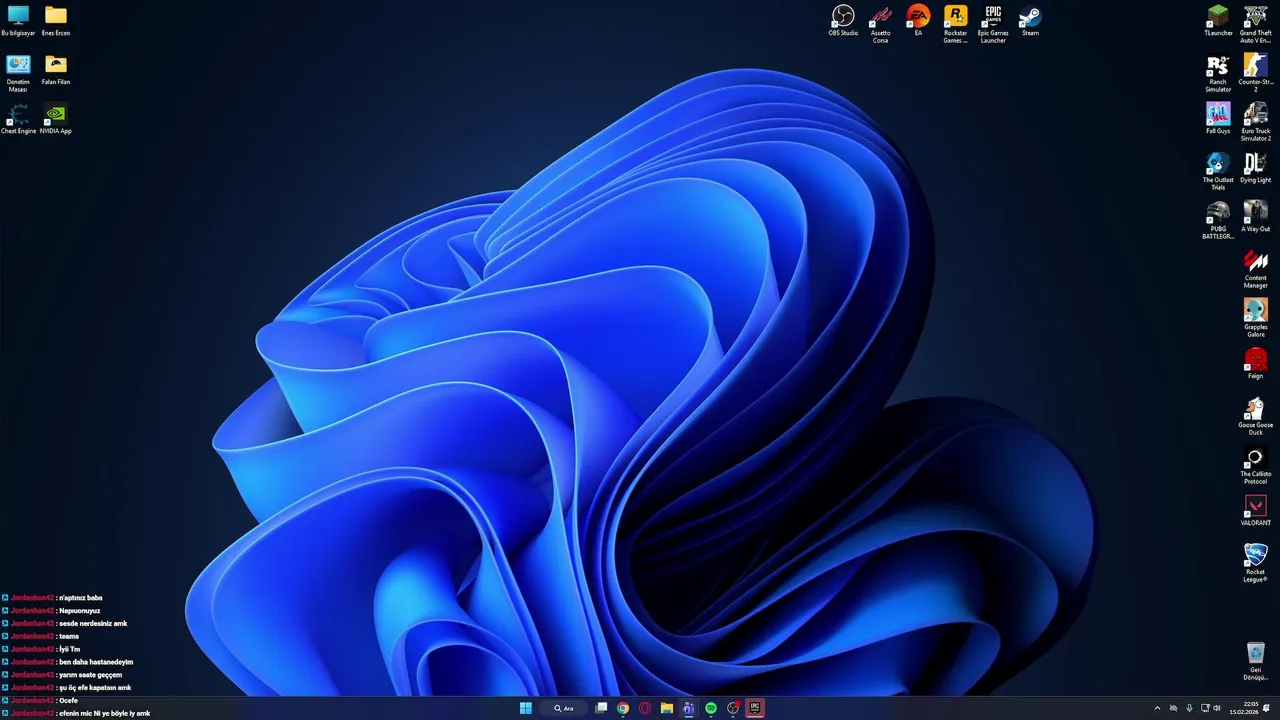
Task: Open the Windows Start menu
Action: 526,708
